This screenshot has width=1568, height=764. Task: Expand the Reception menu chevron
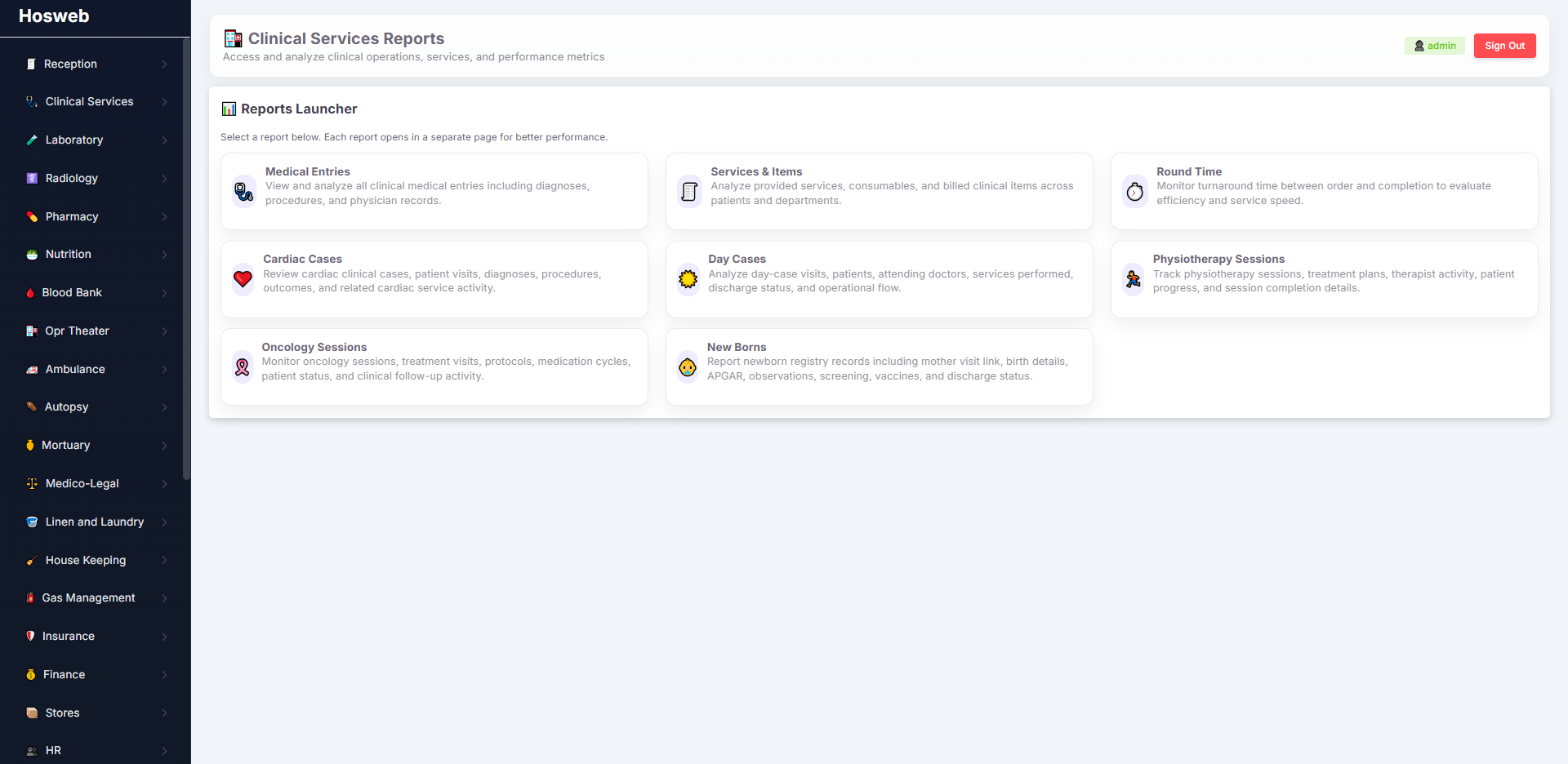click(x=164, y=64)
